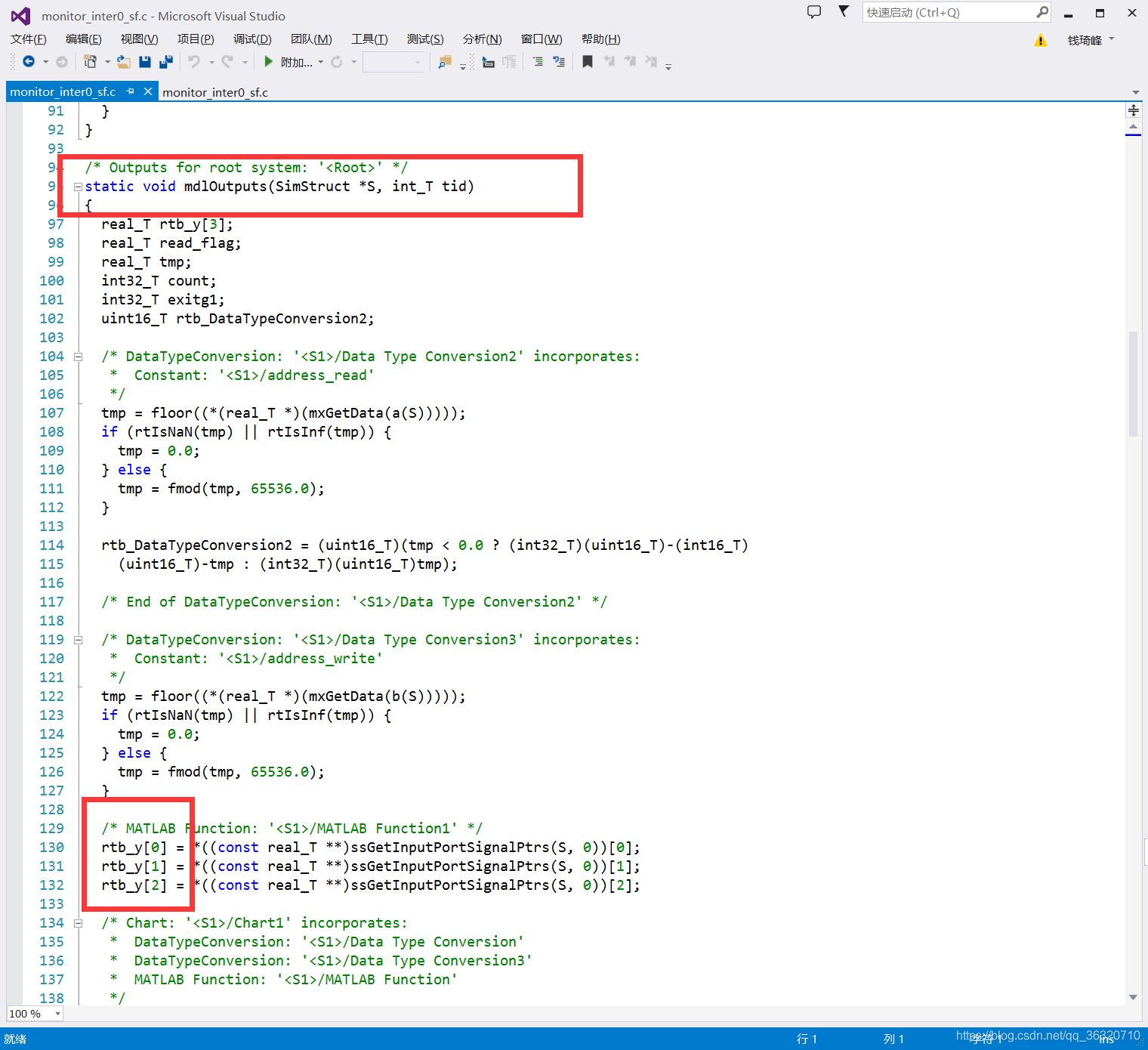Click the scroll up arrow of the editor
Viewport: 1148px width, 1050px height.
pyautogui.click(x=1133, y=126)
